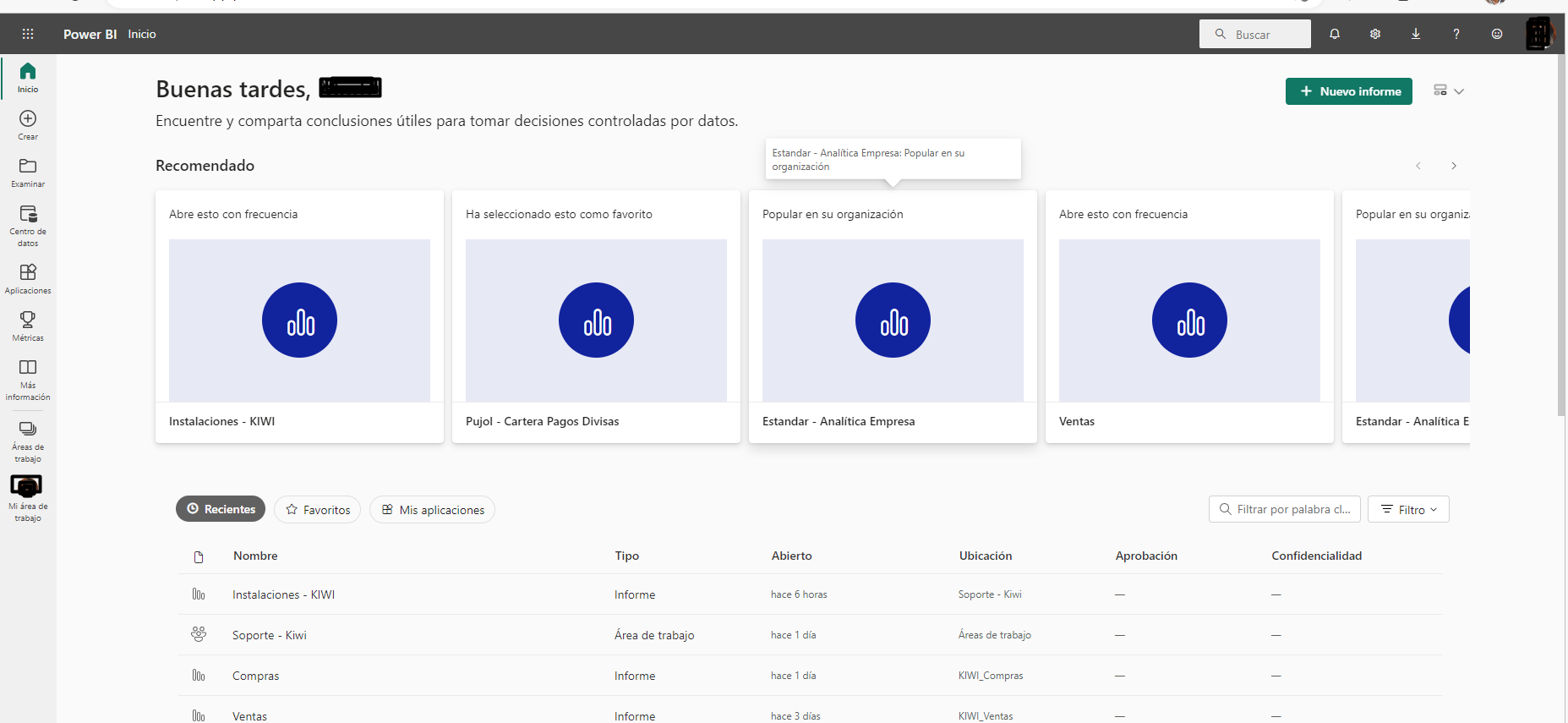Image resolution: width=1568 pixels, height=723 pixels.
Task: Open Centro de datos in sidebar
Action: click(28, 226)
